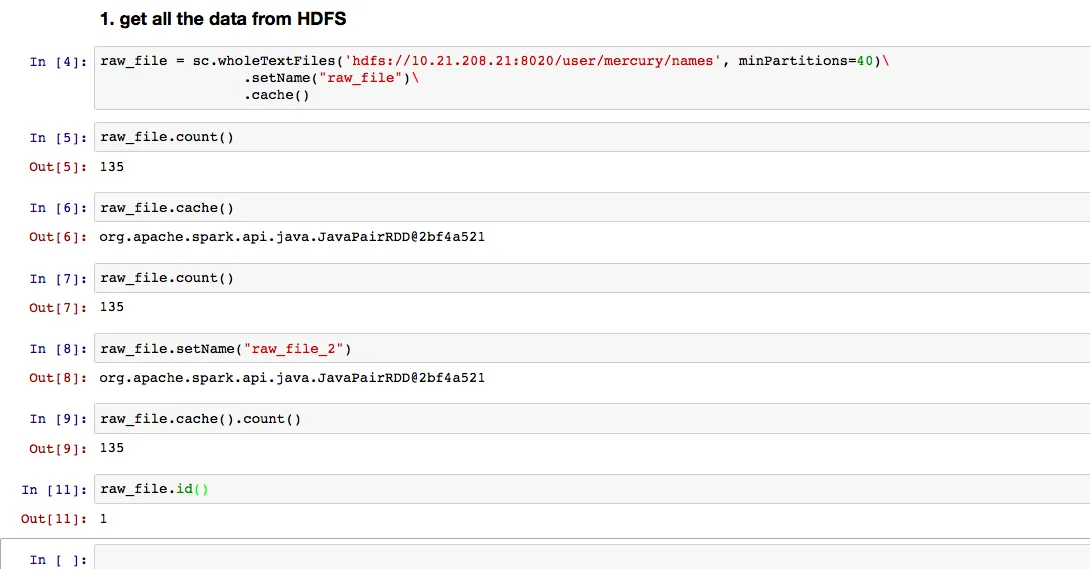Screen dimensions: 1090x569
Task: Focus the In [6] raw_file.cache() code cell
Action: (590, 208)
